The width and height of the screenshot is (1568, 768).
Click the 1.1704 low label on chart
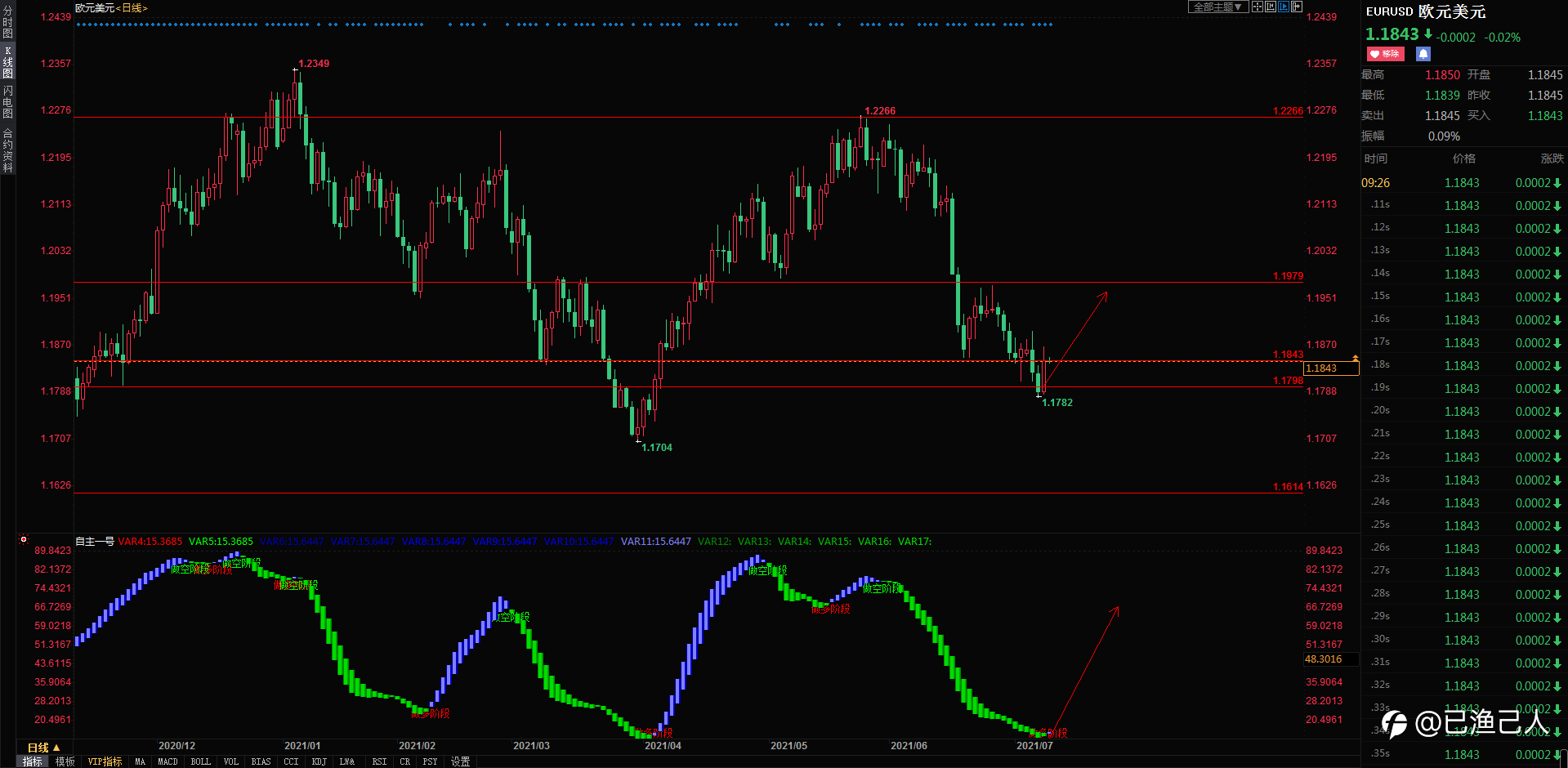(x=657, y=448)
